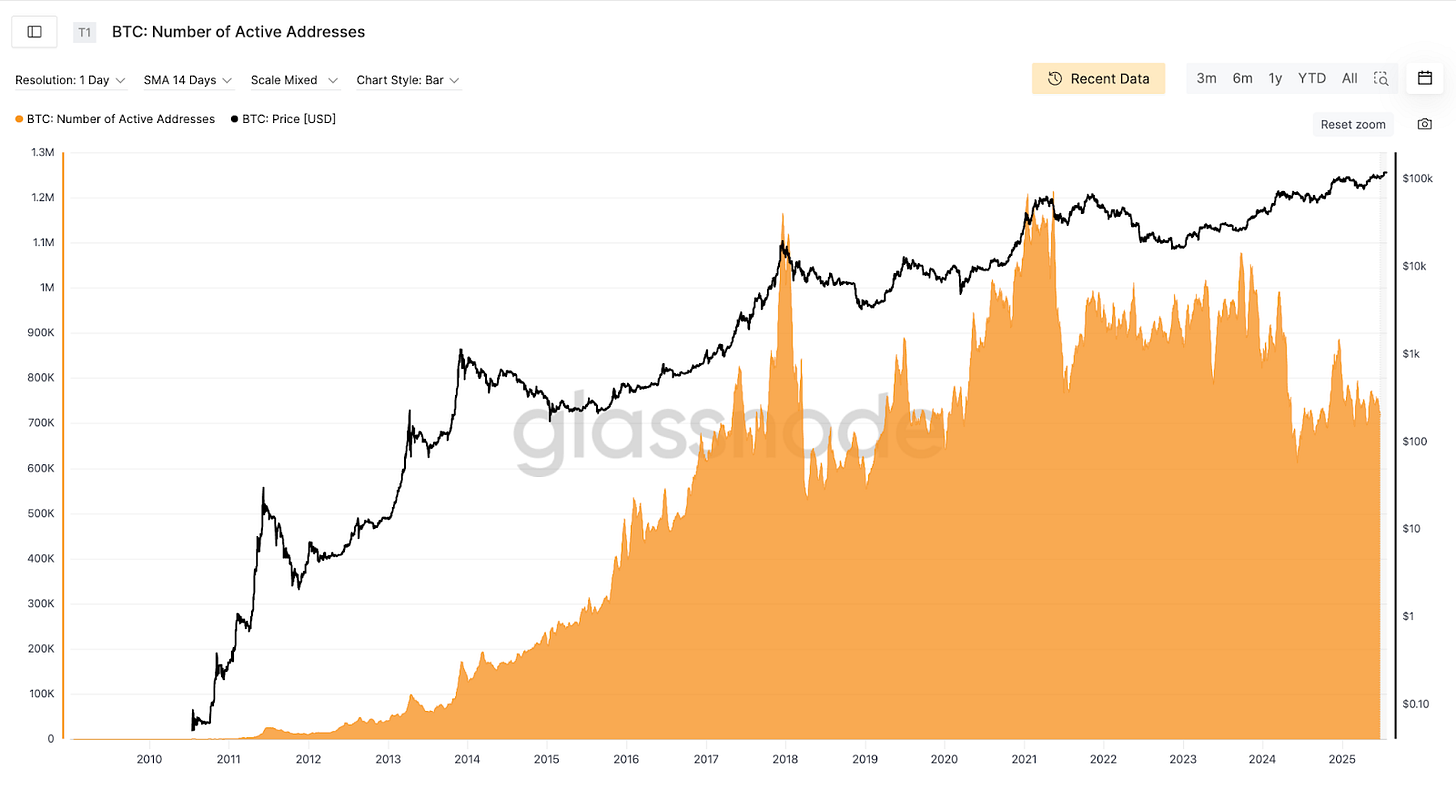Click the Reset zoom button

click(x=1353, y=124)
